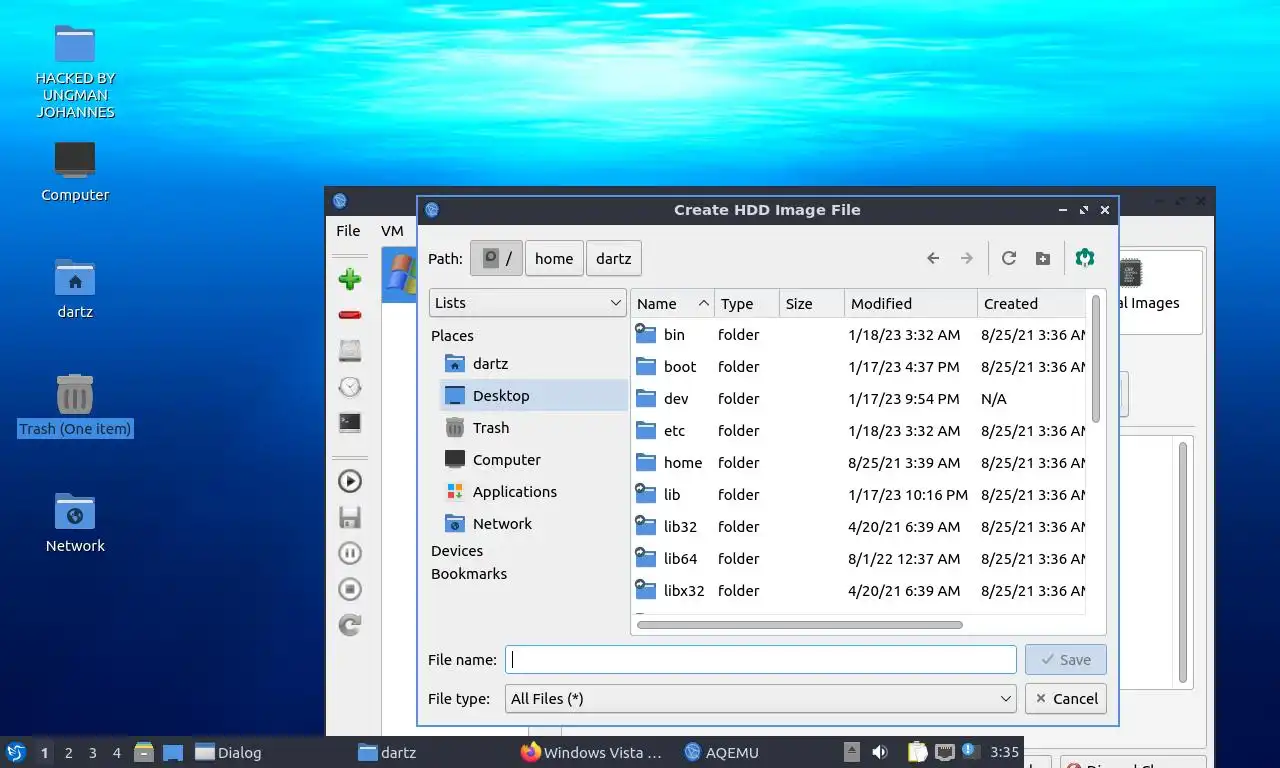Click the Reset VM icon
The height and width of the screenshot is (768, 1280).
[x=350, y=625]
